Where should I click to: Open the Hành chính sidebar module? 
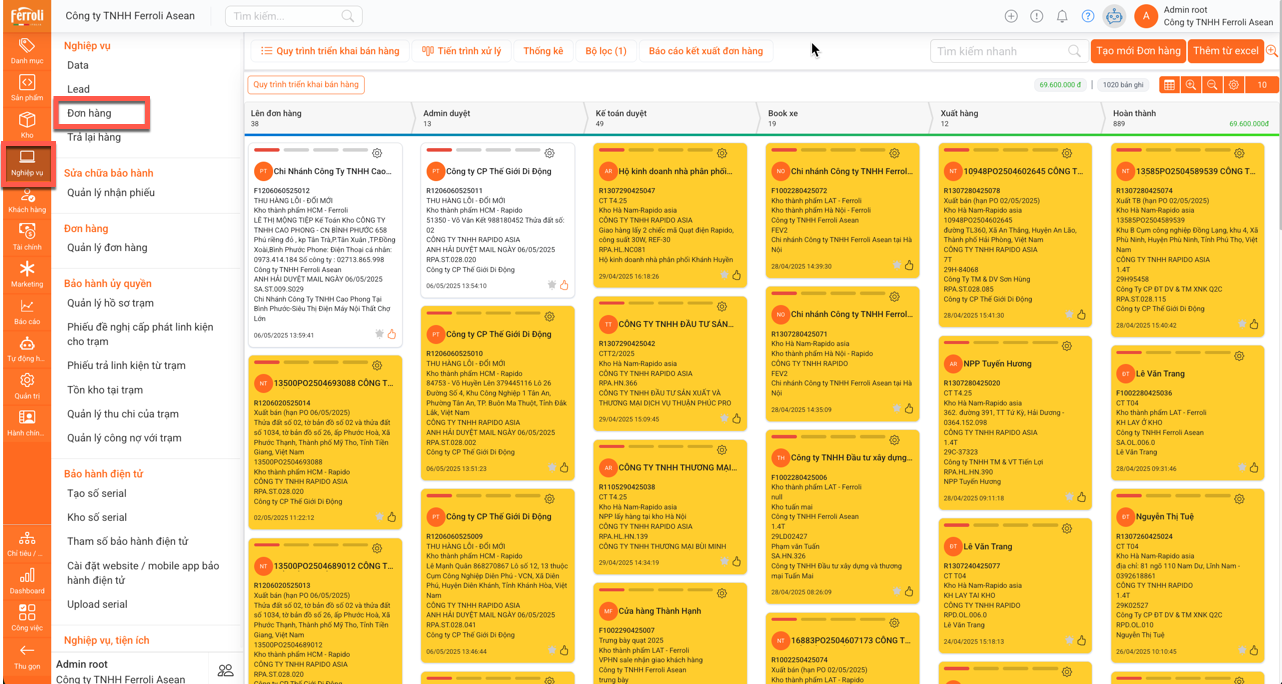coord(27,423)
